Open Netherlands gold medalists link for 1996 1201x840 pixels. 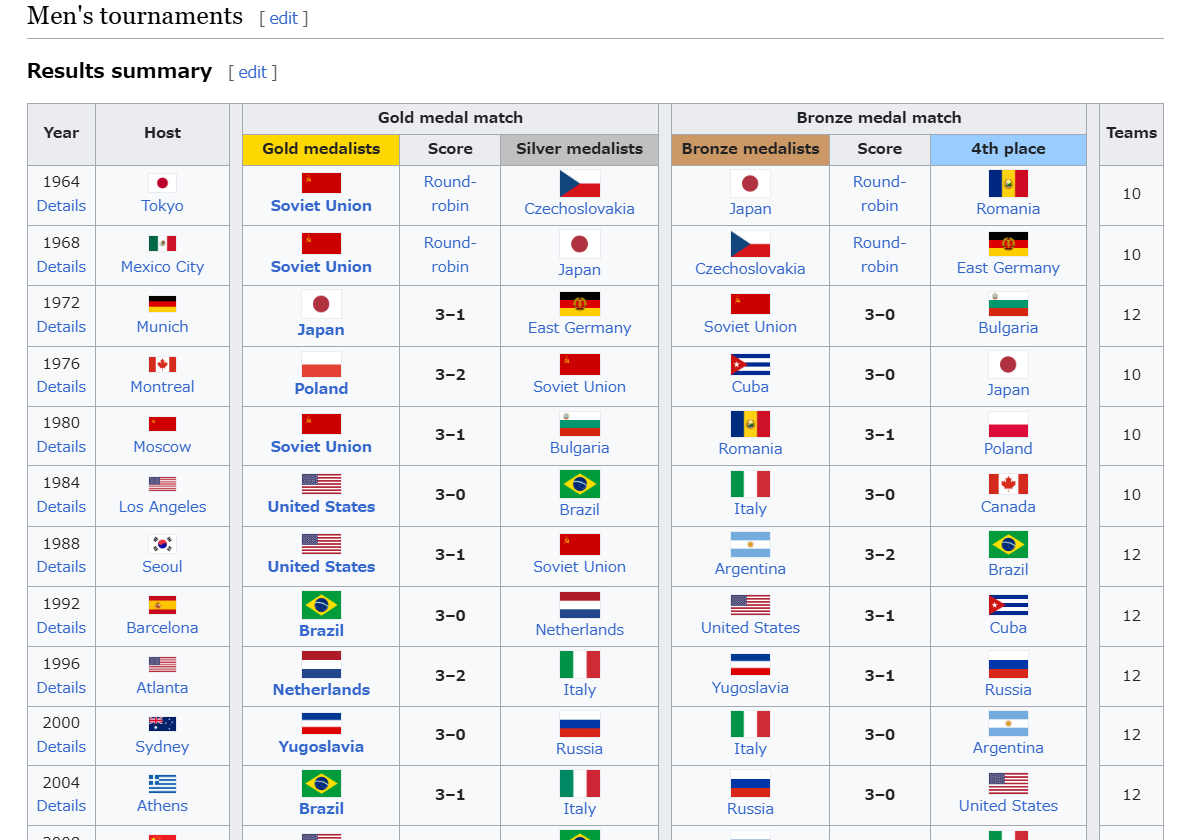[321, 689]
